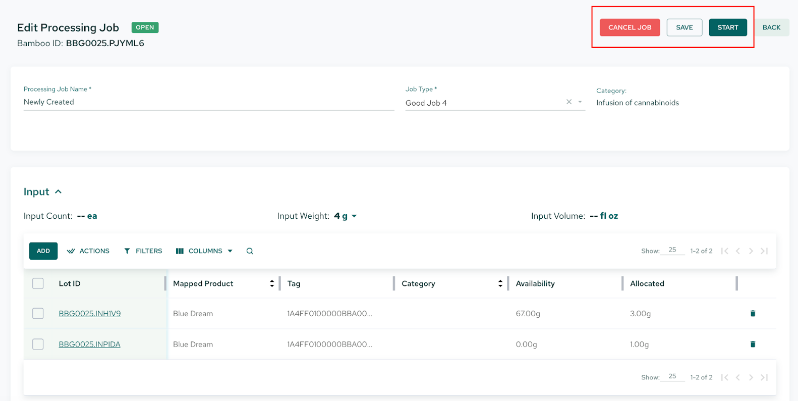Click the 0.00g availability cell
Image resolution: width=798 pixels, height=401 pixels.
coord(526,344)
